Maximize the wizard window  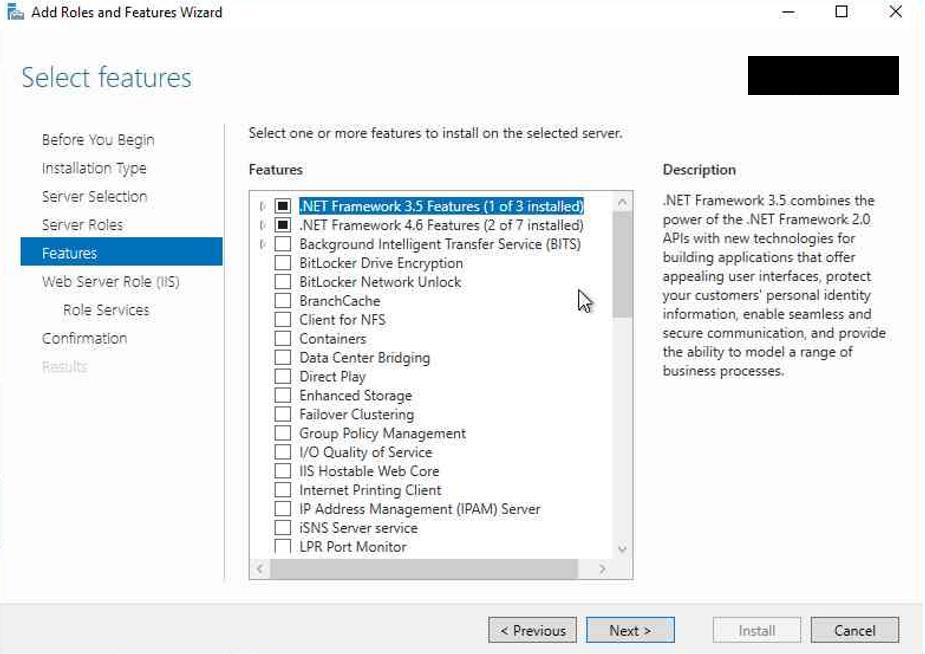tap(842, 12)
